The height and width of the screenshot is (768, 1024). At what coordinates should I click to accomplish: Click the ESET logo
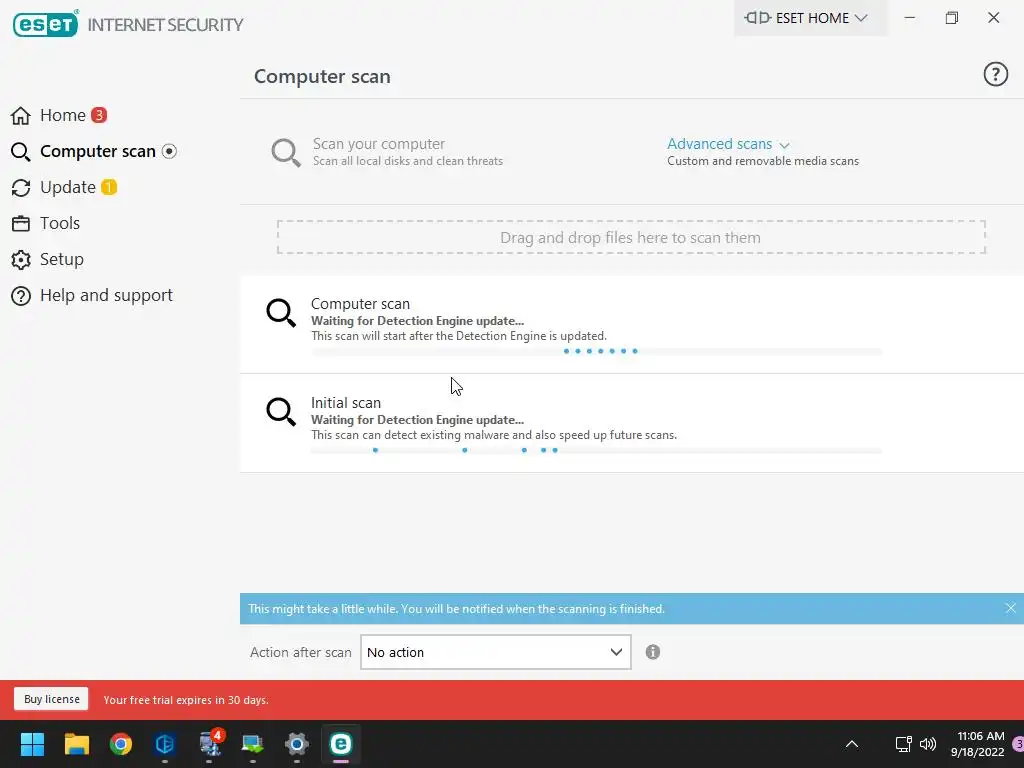(46, 24)
